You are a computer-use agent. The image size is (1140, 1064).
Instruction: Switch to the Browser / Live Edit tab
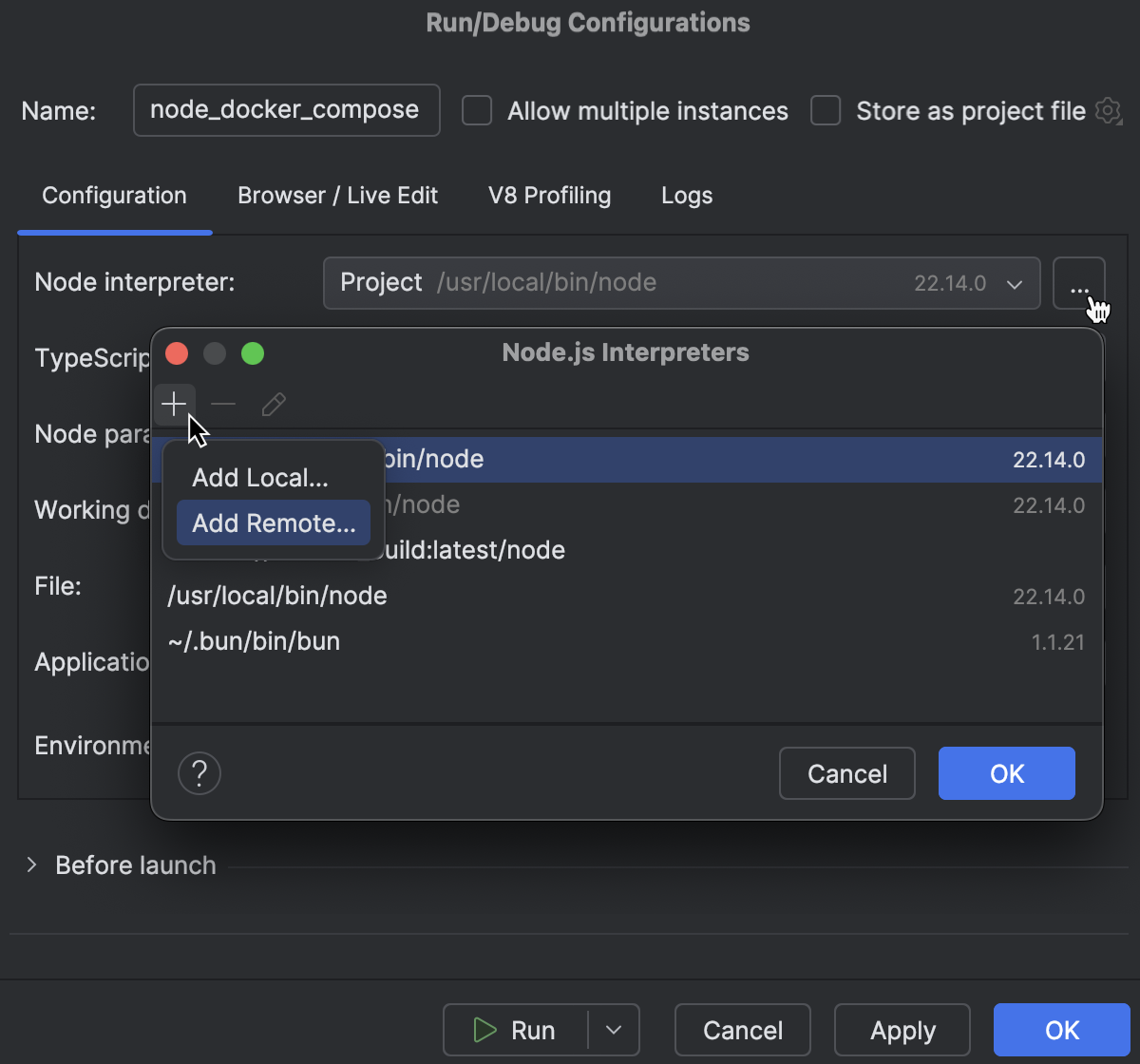[337, 196]
